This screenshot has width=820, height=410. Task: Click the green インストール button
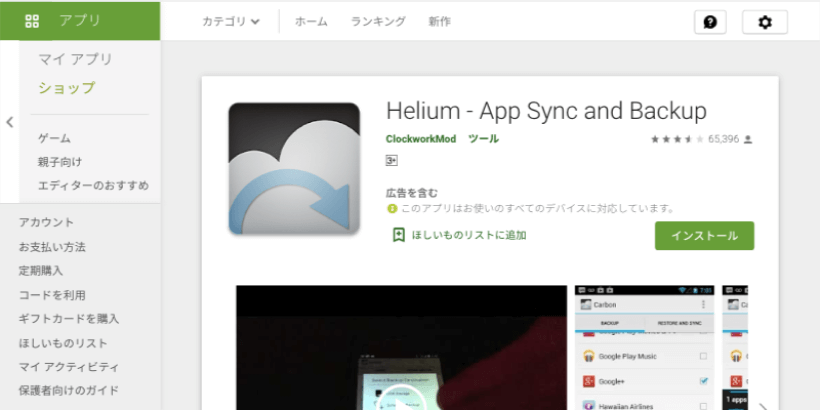click(704, 236)
